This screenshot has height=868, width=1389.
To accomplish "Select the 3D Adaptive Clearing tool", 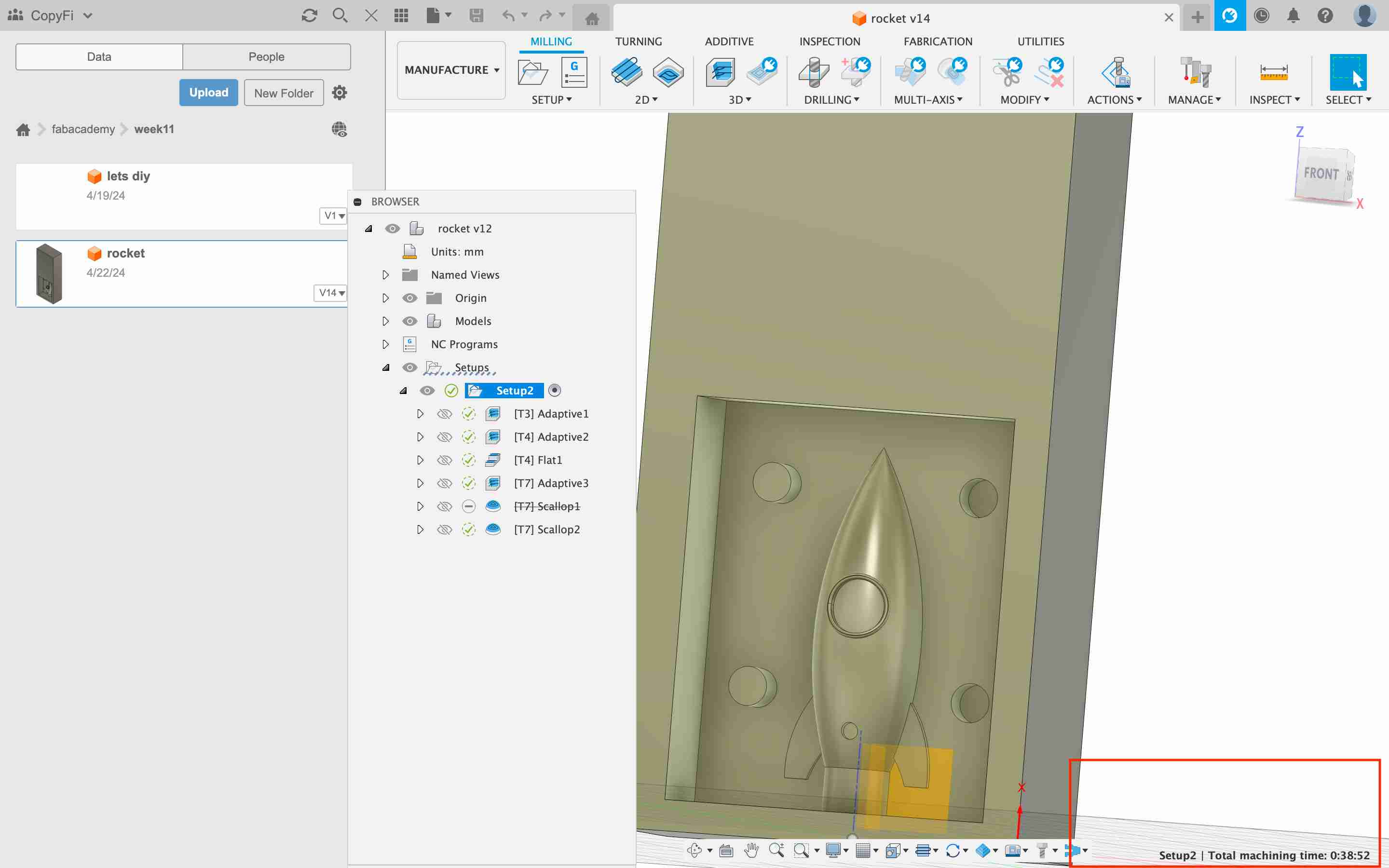I will pos(721,73).
